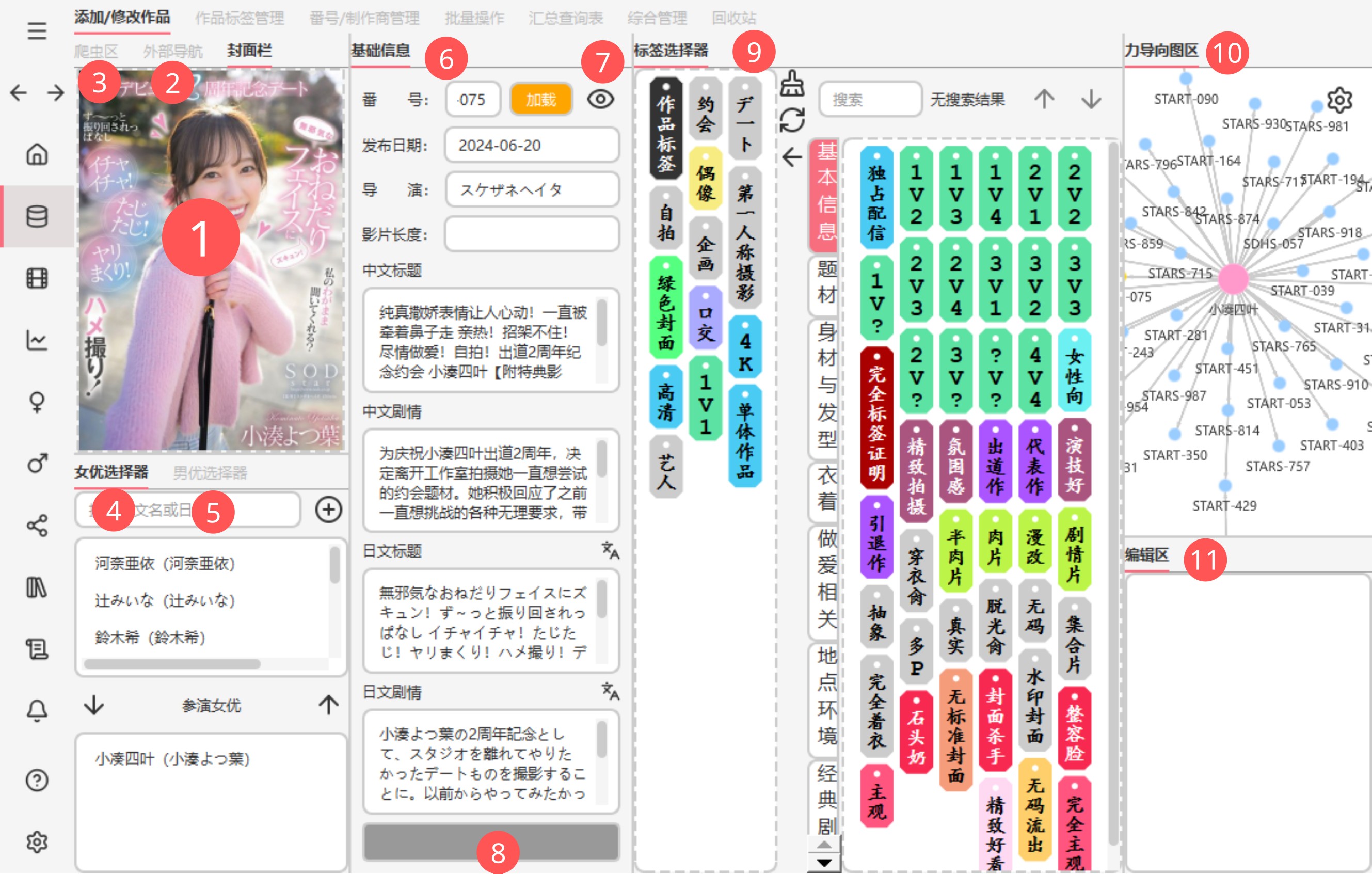Go to previous search result arrow
1372x874 pixels.
click(1044, 99)
